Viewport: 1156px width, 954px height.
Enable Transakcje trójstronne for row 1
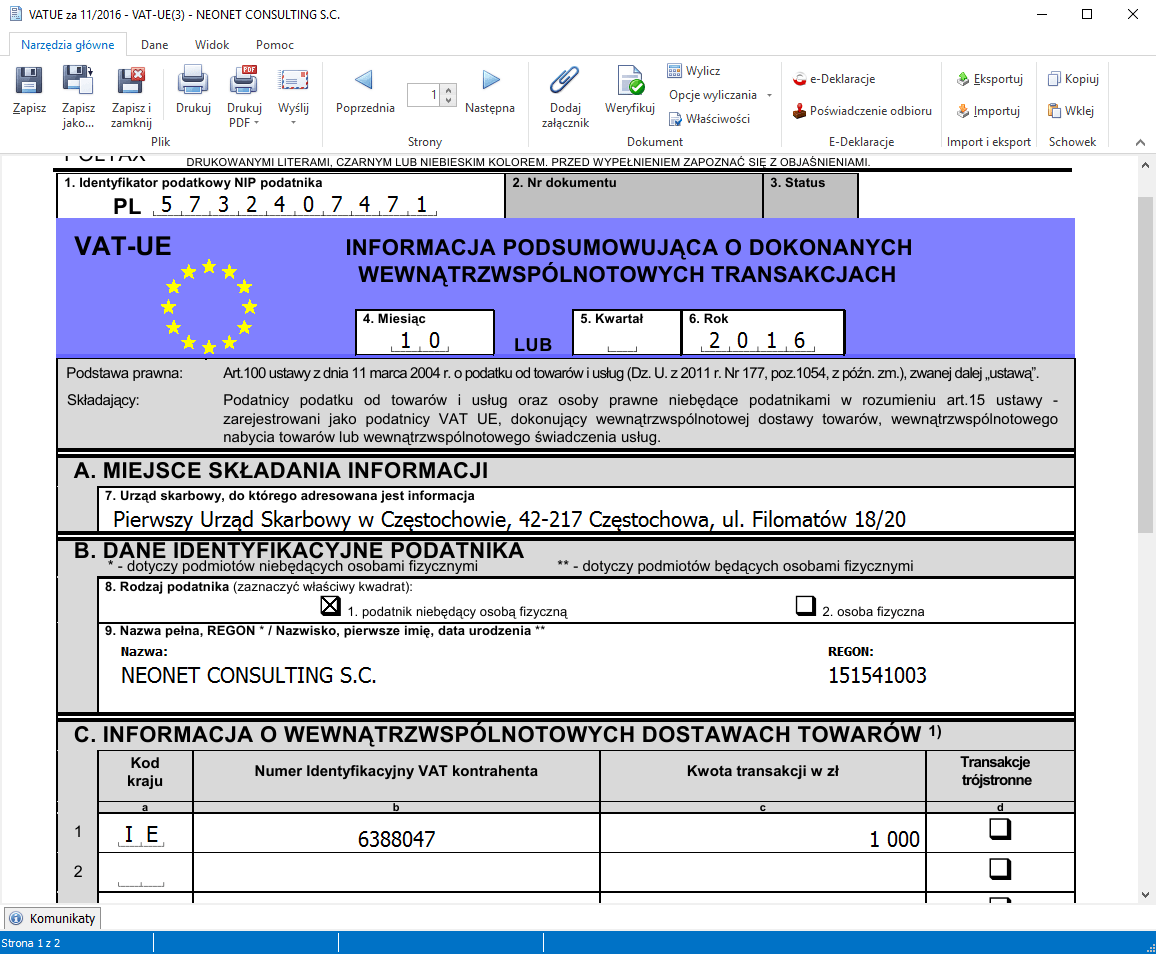pos(1000,828)
